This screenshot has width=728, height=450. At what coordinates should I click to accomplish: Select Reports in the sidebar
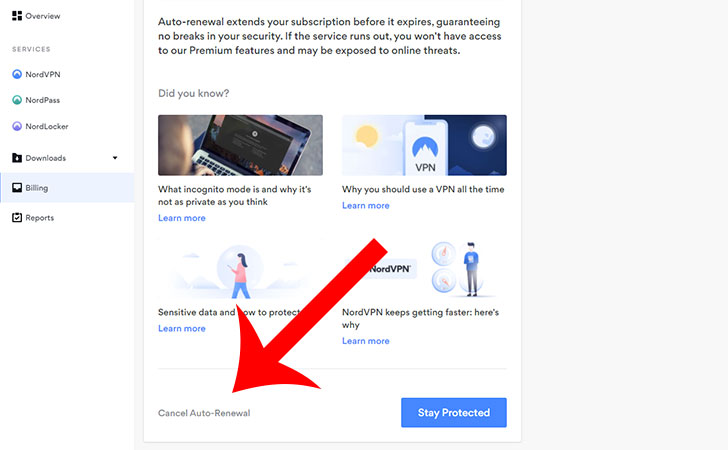[33, 217]
